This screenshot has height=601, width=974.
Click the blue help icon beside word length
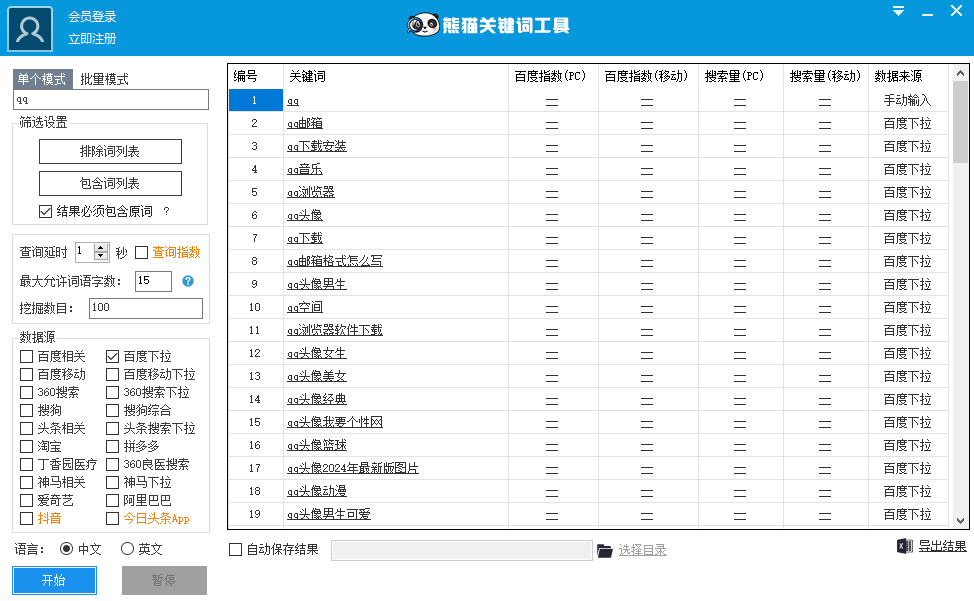tap(188, 281)
